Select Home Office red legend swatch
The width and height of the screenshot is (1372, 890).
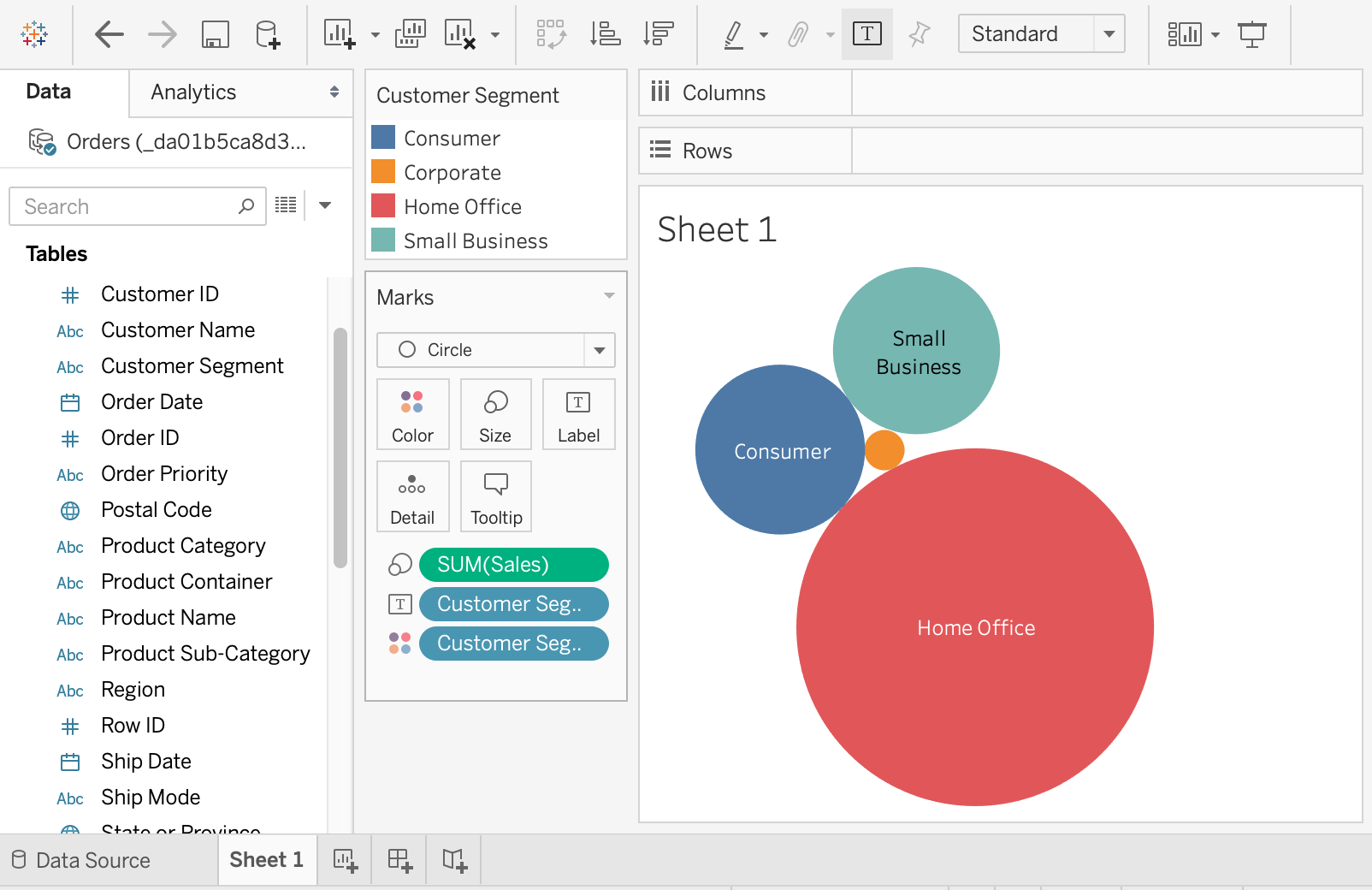point(383,206)
